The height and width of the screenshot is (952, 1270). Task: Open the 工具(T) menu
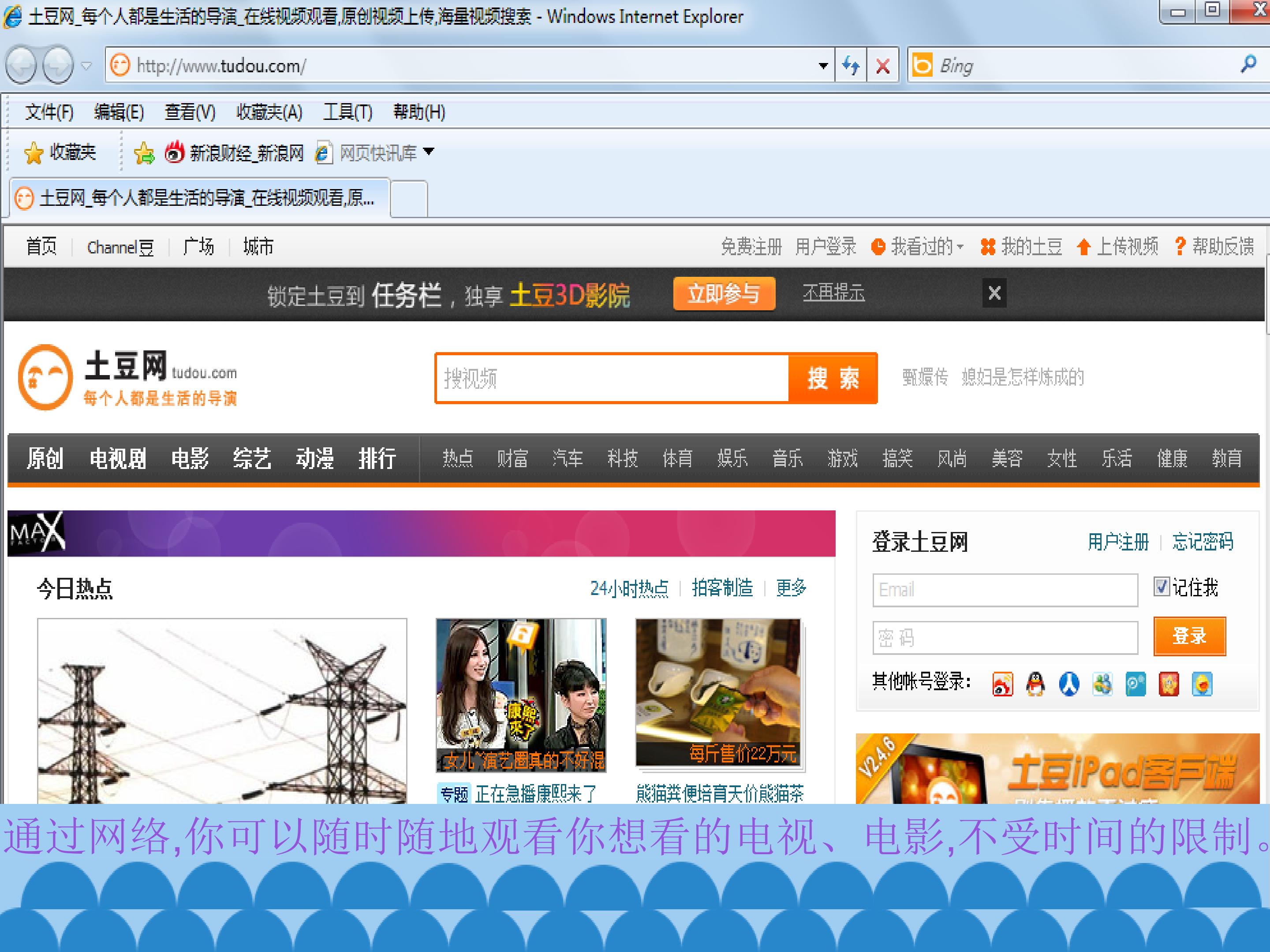click(347, 112)
